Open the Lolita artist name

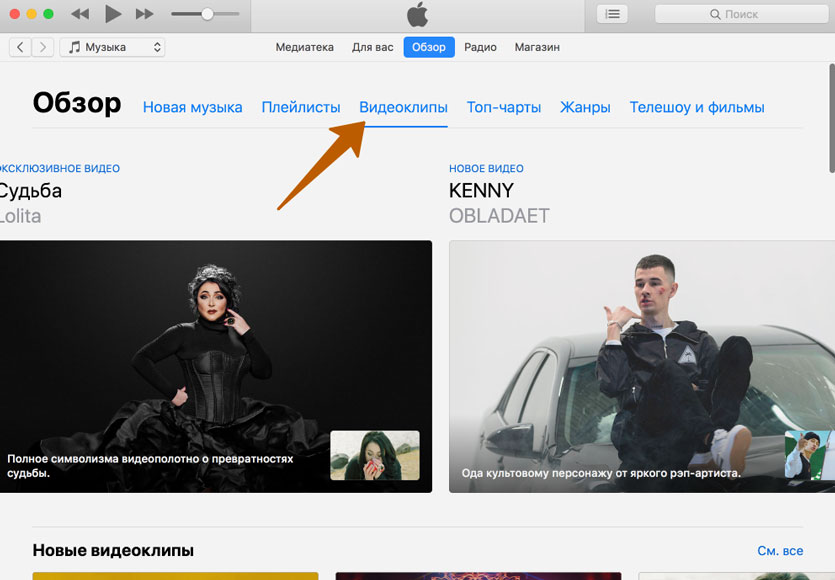20,216
